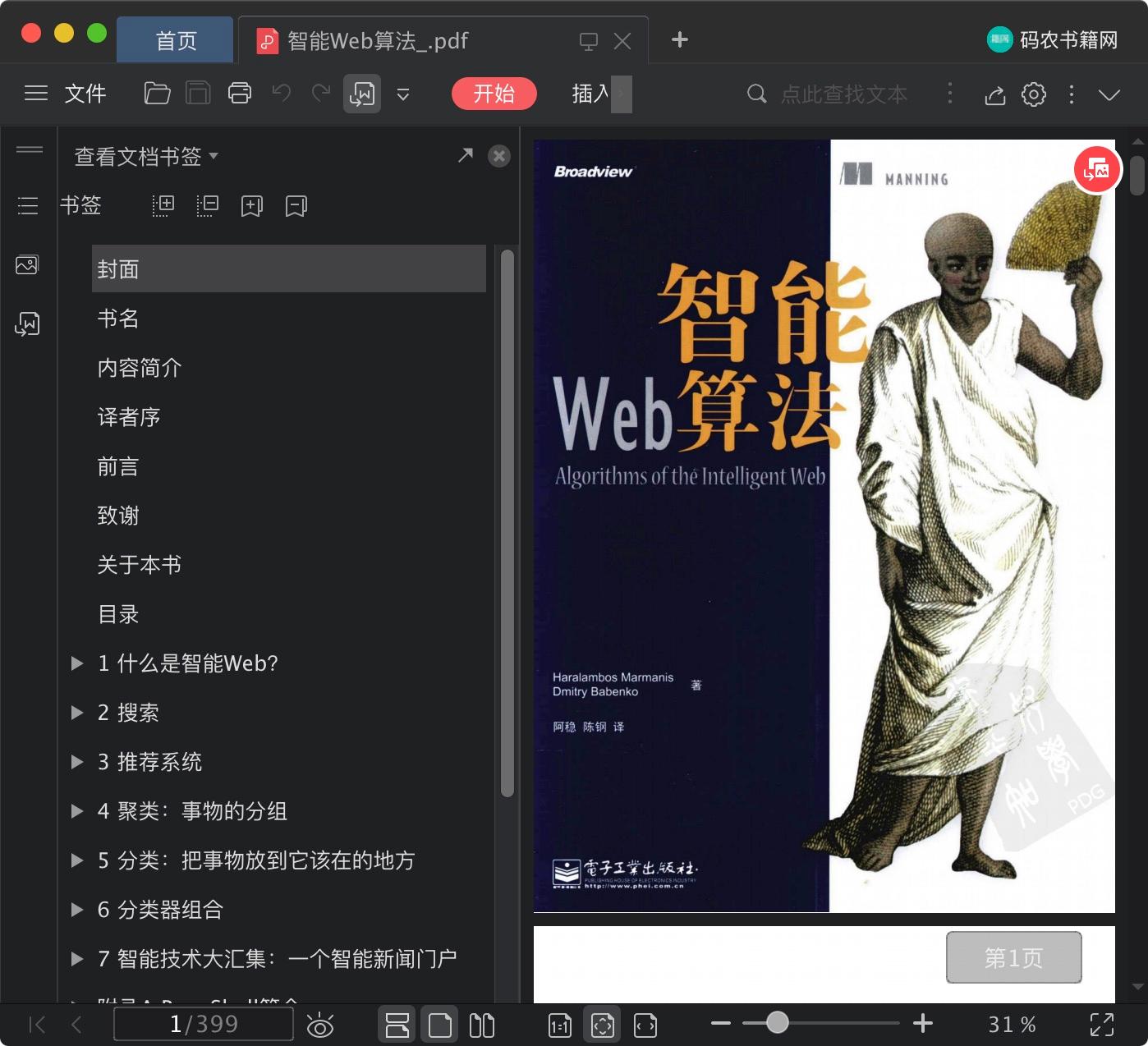Toggle continuous scrolling view
1148x1046 pixels.
click(x=397, y=1025)
